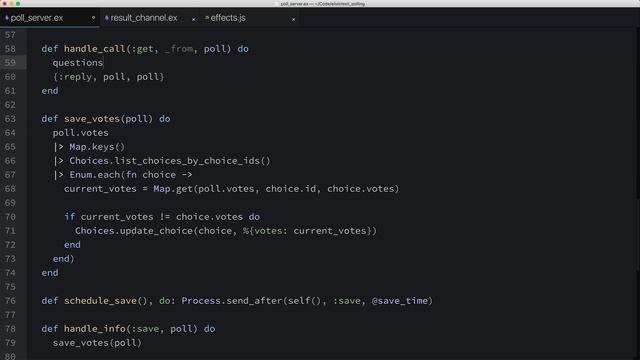This screenshot has width=640, height=360.
Task: Click 'current_votes' variable on line 68
Action: click(100, 189)
